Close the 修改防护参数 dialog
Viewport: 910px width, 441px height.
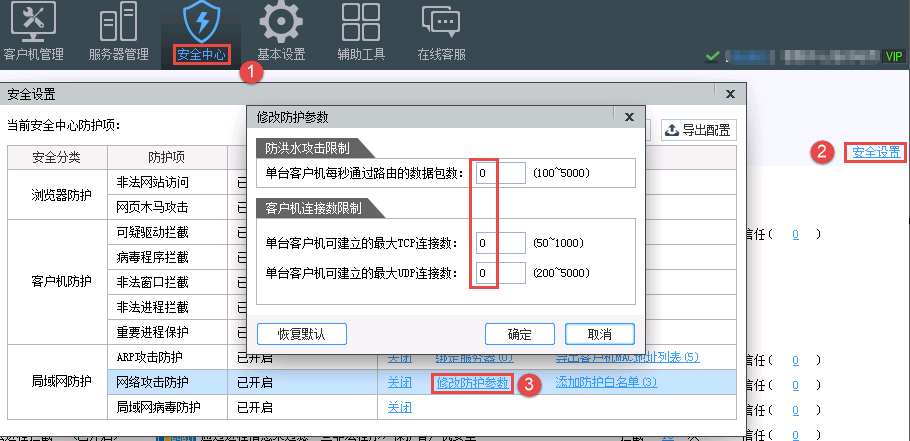(628, 117)
